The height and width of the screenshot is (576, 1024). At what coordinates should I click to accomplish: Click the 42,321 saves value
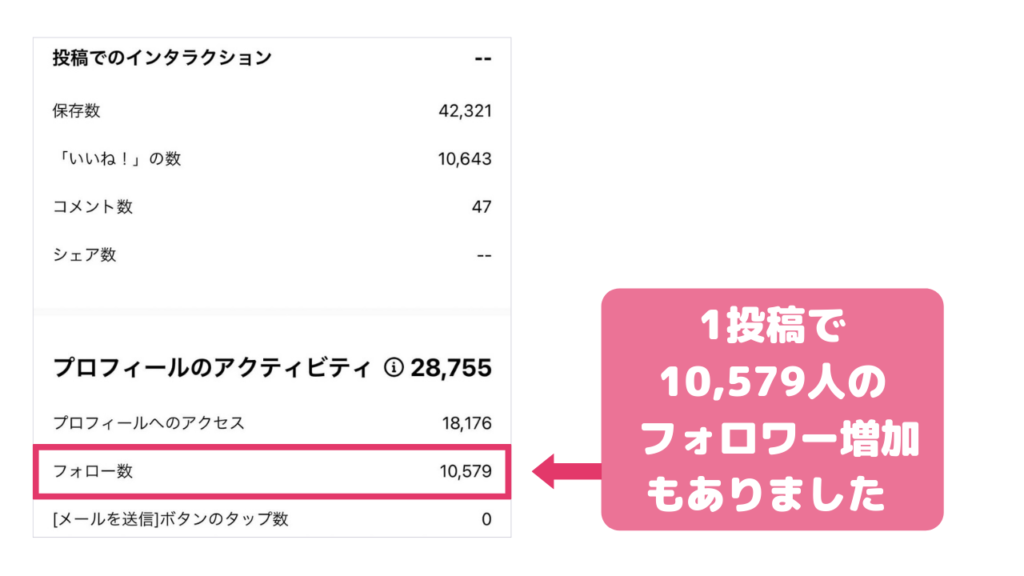(x=465, y=111)
